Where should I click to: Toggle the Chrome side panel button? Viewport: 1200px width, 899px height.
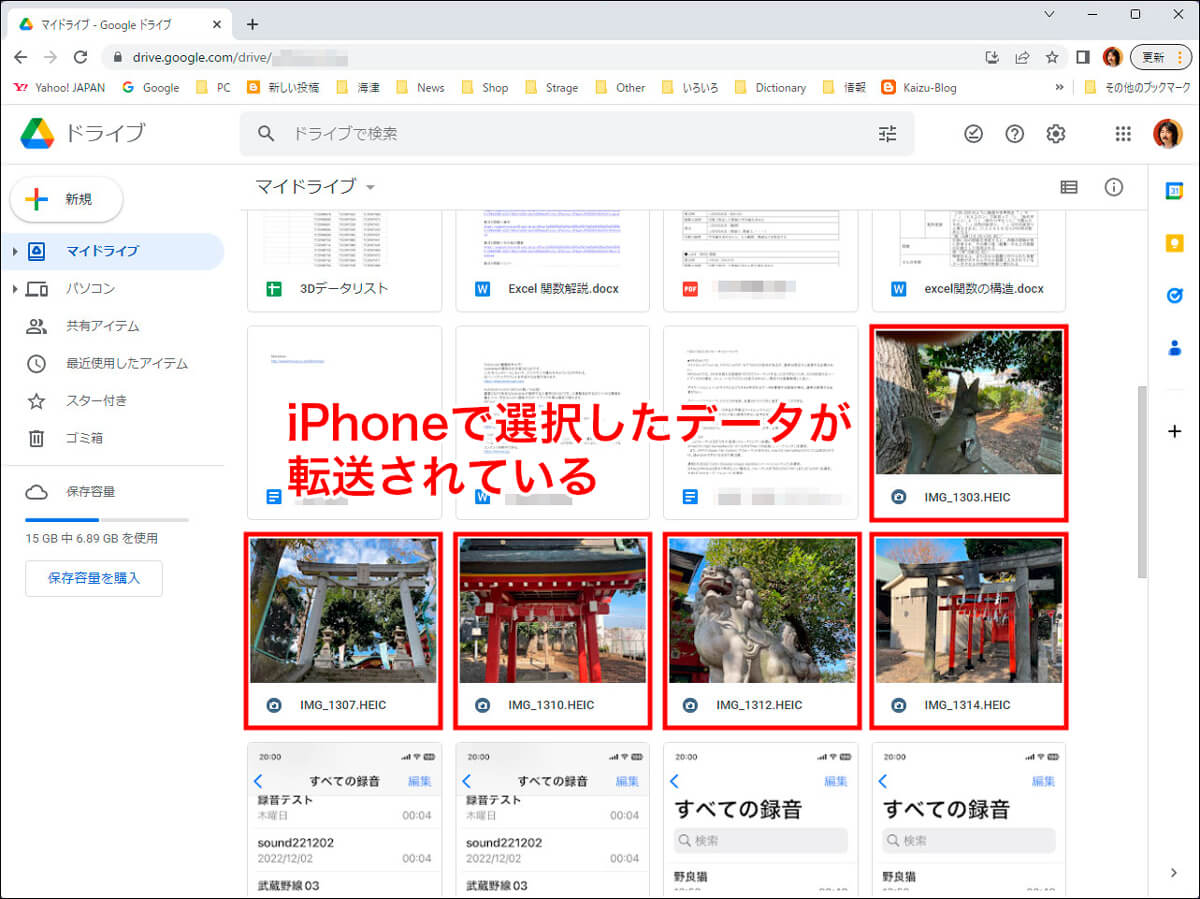tap(1082, 57)
